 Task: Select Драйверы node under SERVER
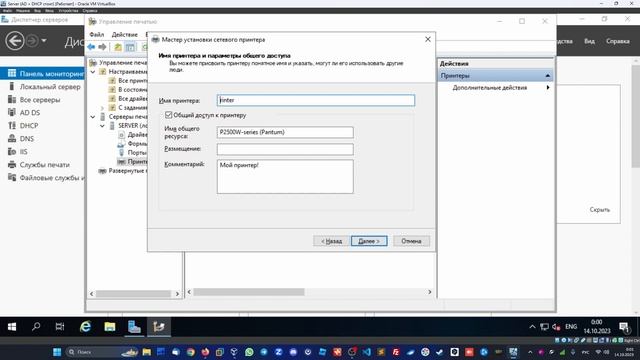coord(133,135)
